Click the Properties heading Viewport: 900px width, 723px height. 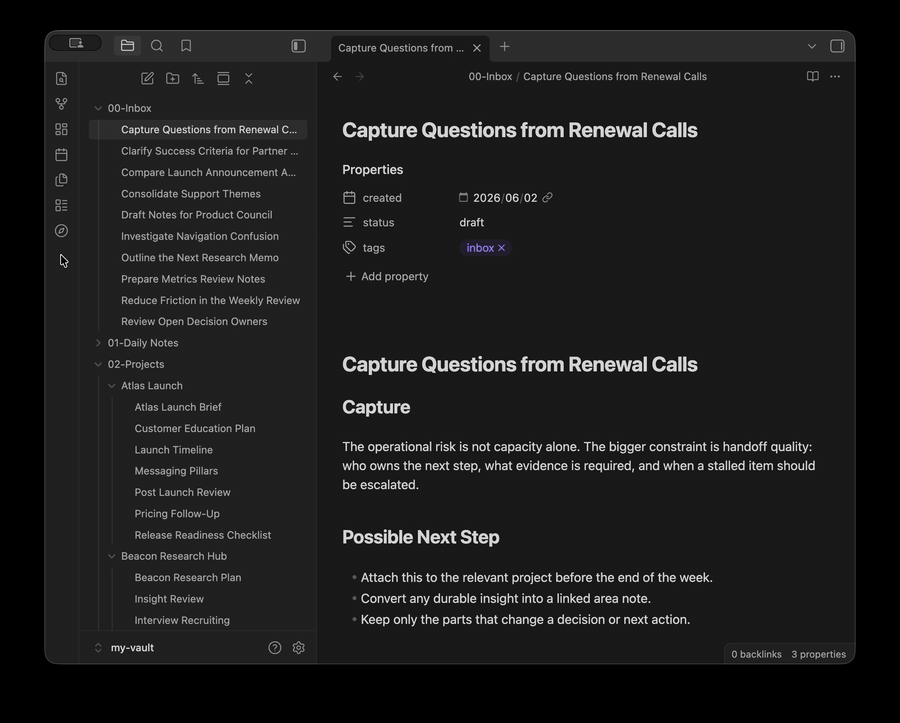(x=373, y=170)
